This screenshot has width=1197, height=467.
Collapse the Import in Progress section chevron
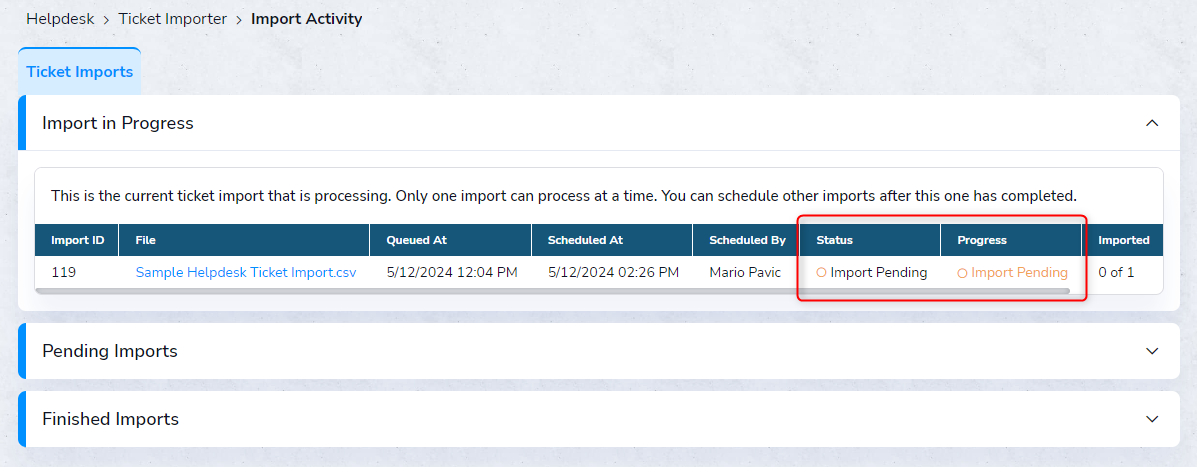click(1152, 123)
